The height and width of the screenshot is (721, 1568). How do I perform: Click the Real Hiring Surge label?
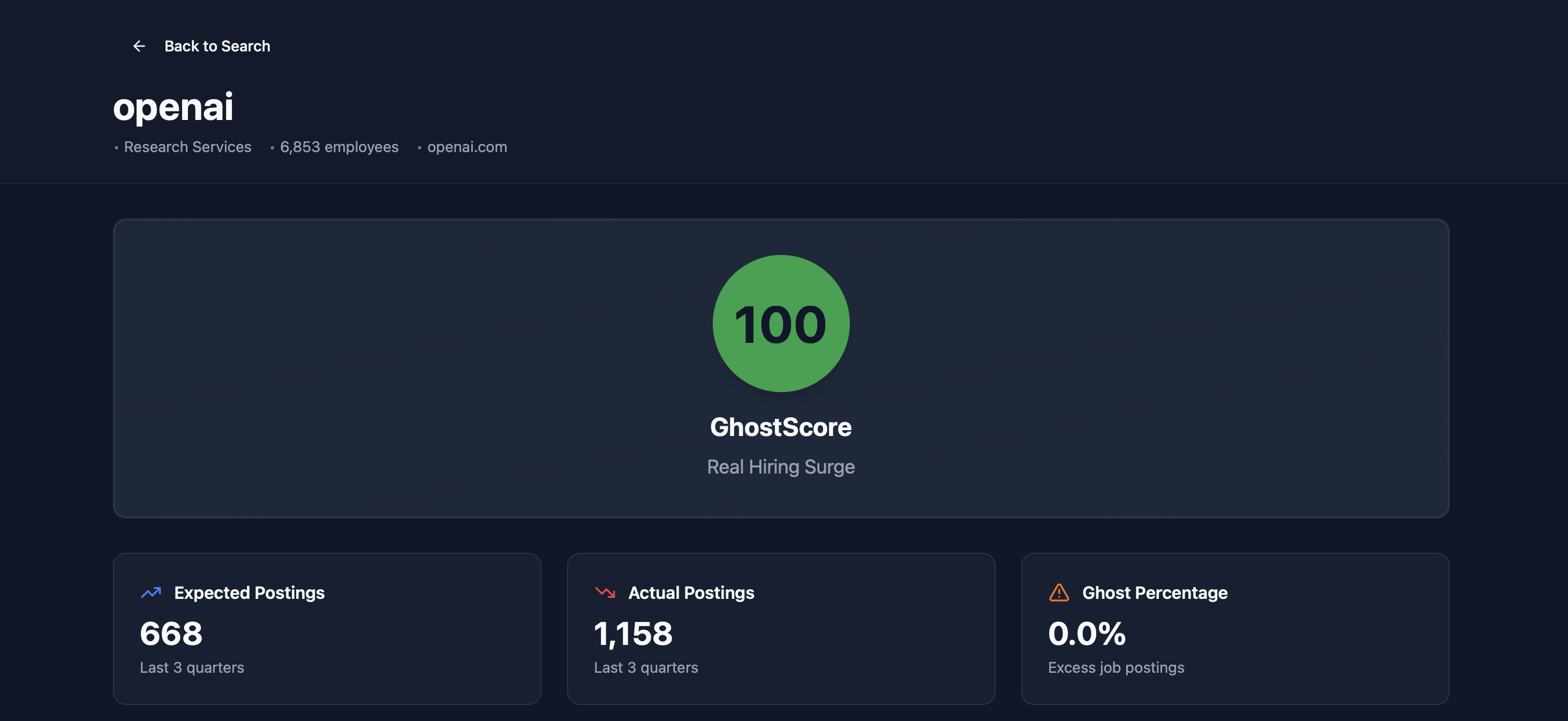pyautogui.click(x=781, y=467)
